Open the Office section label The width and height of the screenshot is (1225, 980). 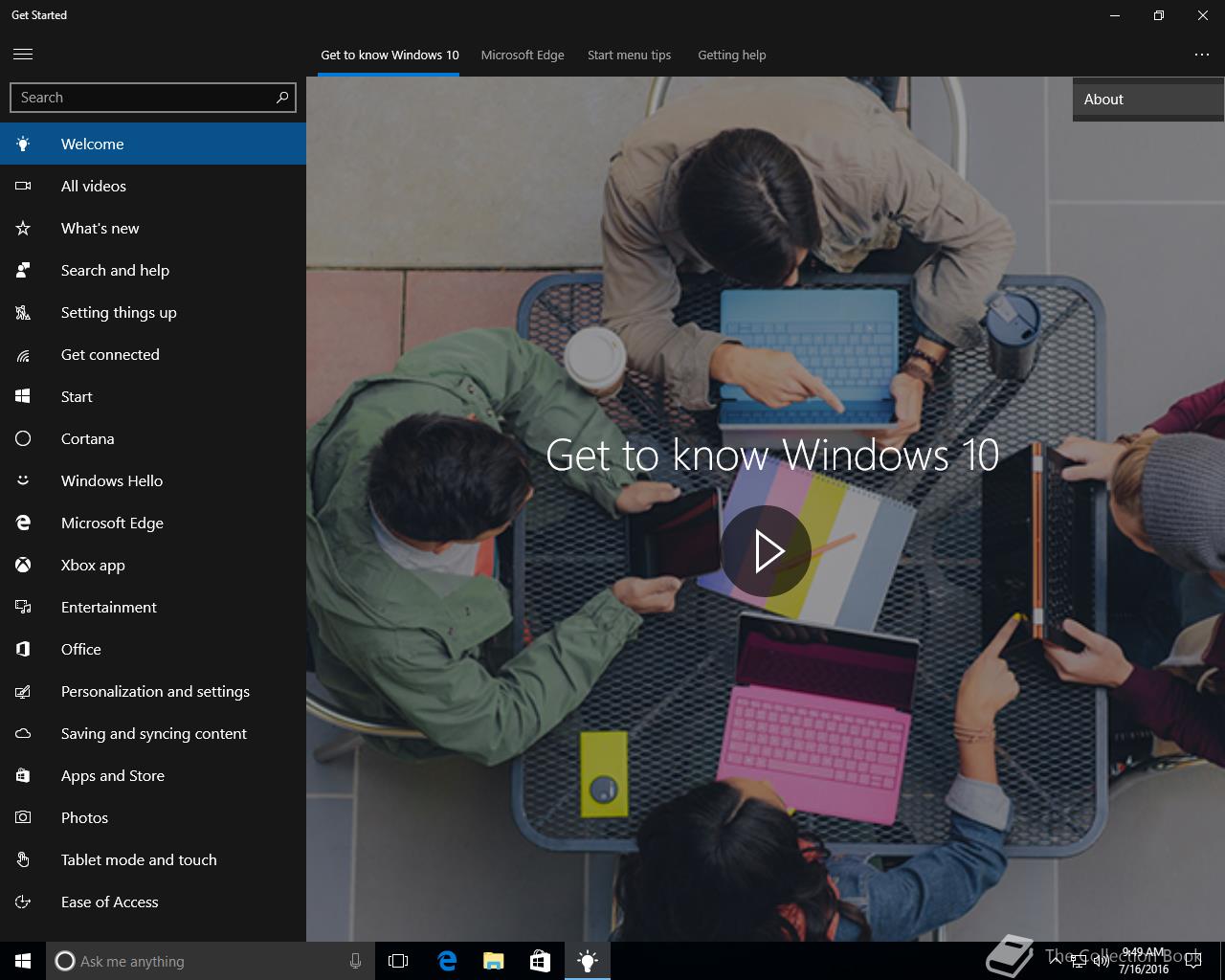click(x=80, y=649)
